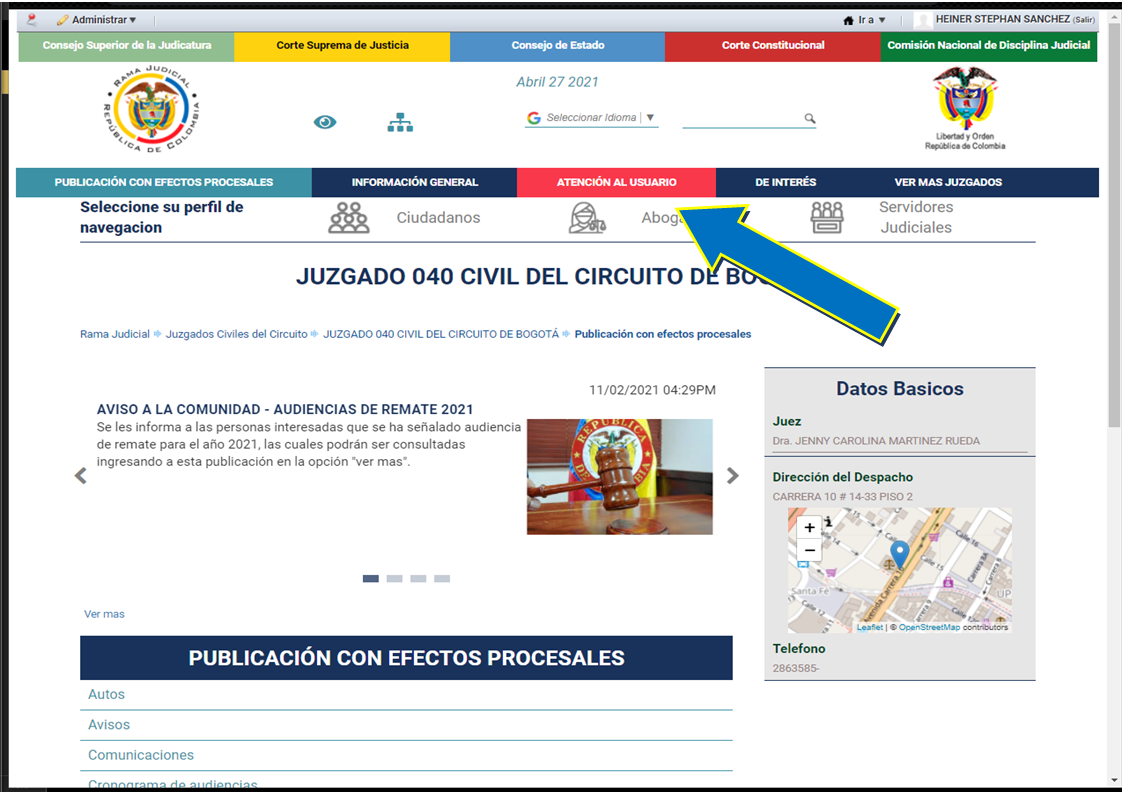Go to previous carousel slide arrow
This screenshot has height=801, width=1122.
[81, 476]
